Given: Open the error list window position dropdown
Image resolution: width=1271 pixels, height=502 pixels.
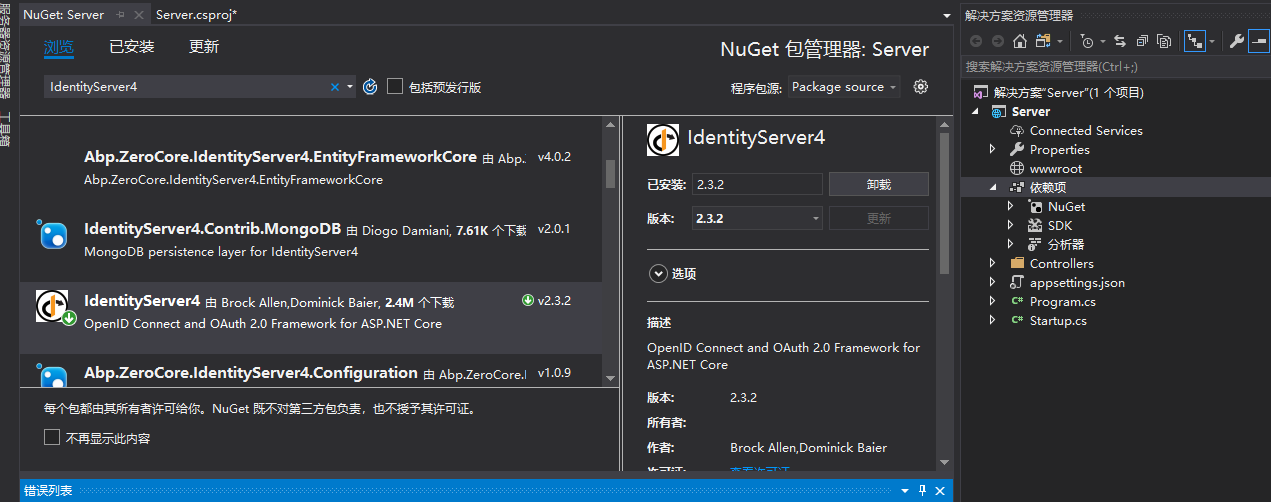Looking at the screenshot, I should click(x=906, y=491).
